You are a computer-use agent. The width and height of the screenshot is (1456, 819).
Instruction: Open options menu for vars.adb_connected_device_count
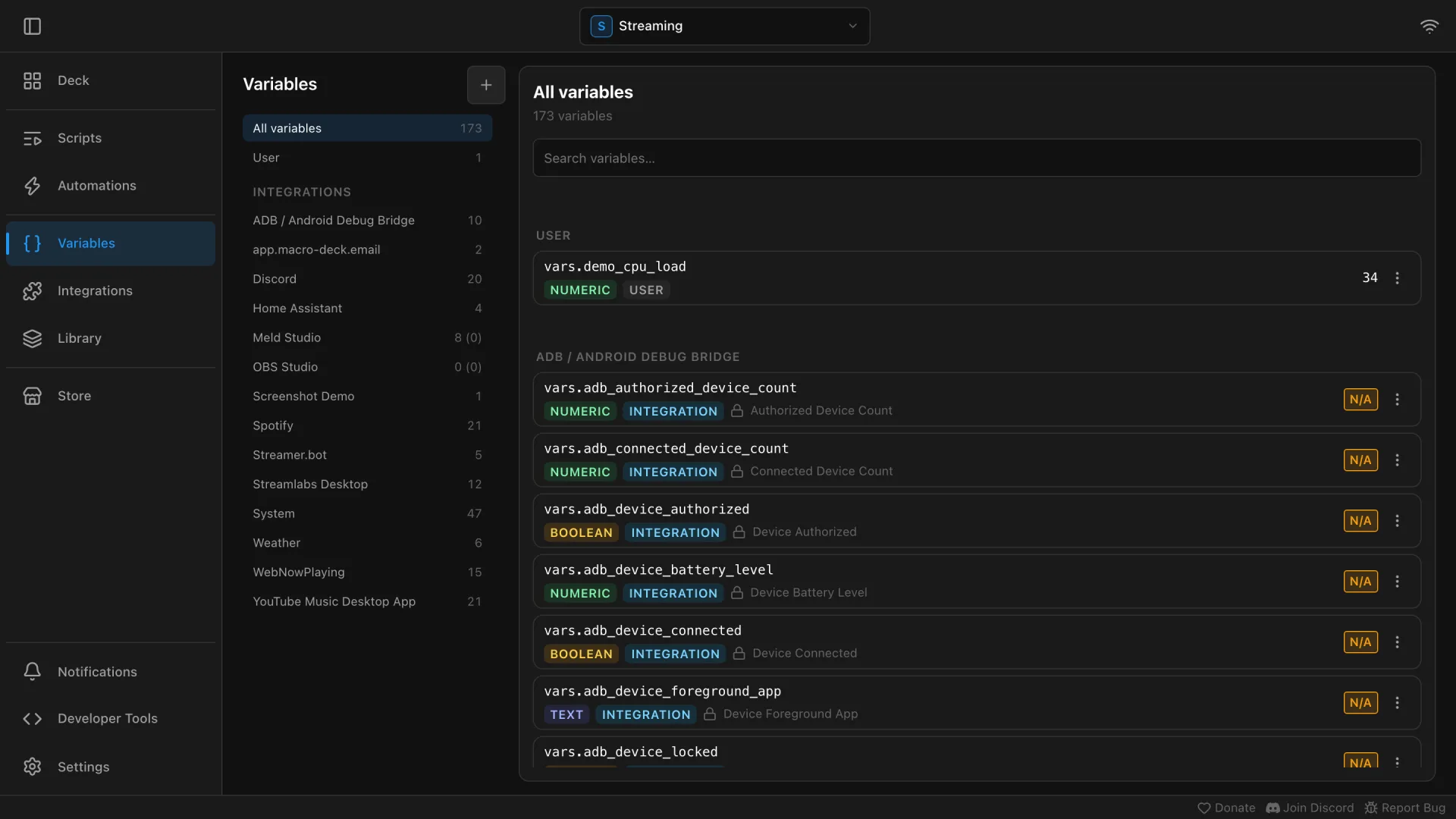coord(1397,460)
